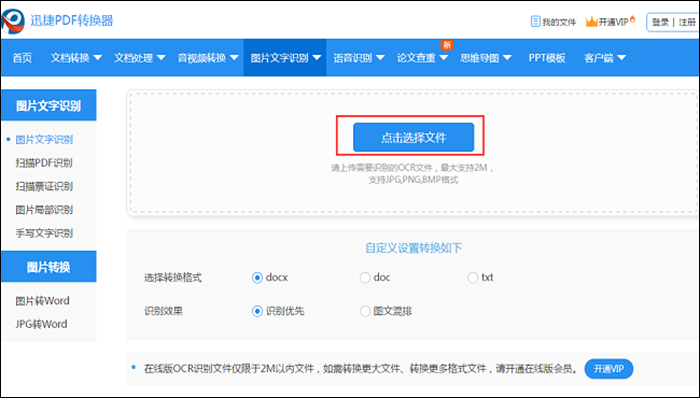Select 扫描票证识别 in sidebar
The height and width of the screenshot is (398, 700).
click(x=44, y=186)
